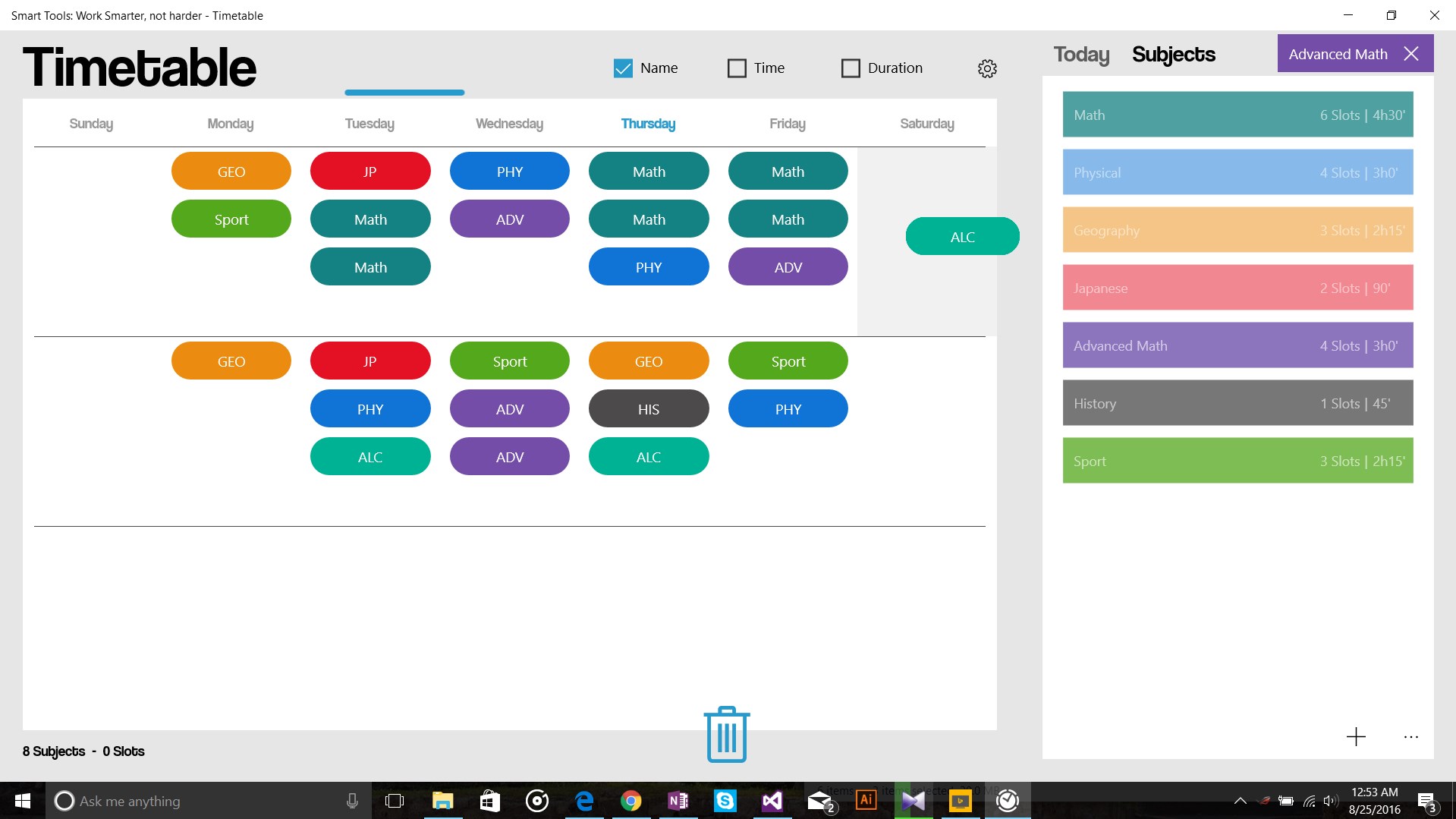Activate the Cortana microphone in the taskbar
The height and width of the screenshot is (819, 1456).
351,801
